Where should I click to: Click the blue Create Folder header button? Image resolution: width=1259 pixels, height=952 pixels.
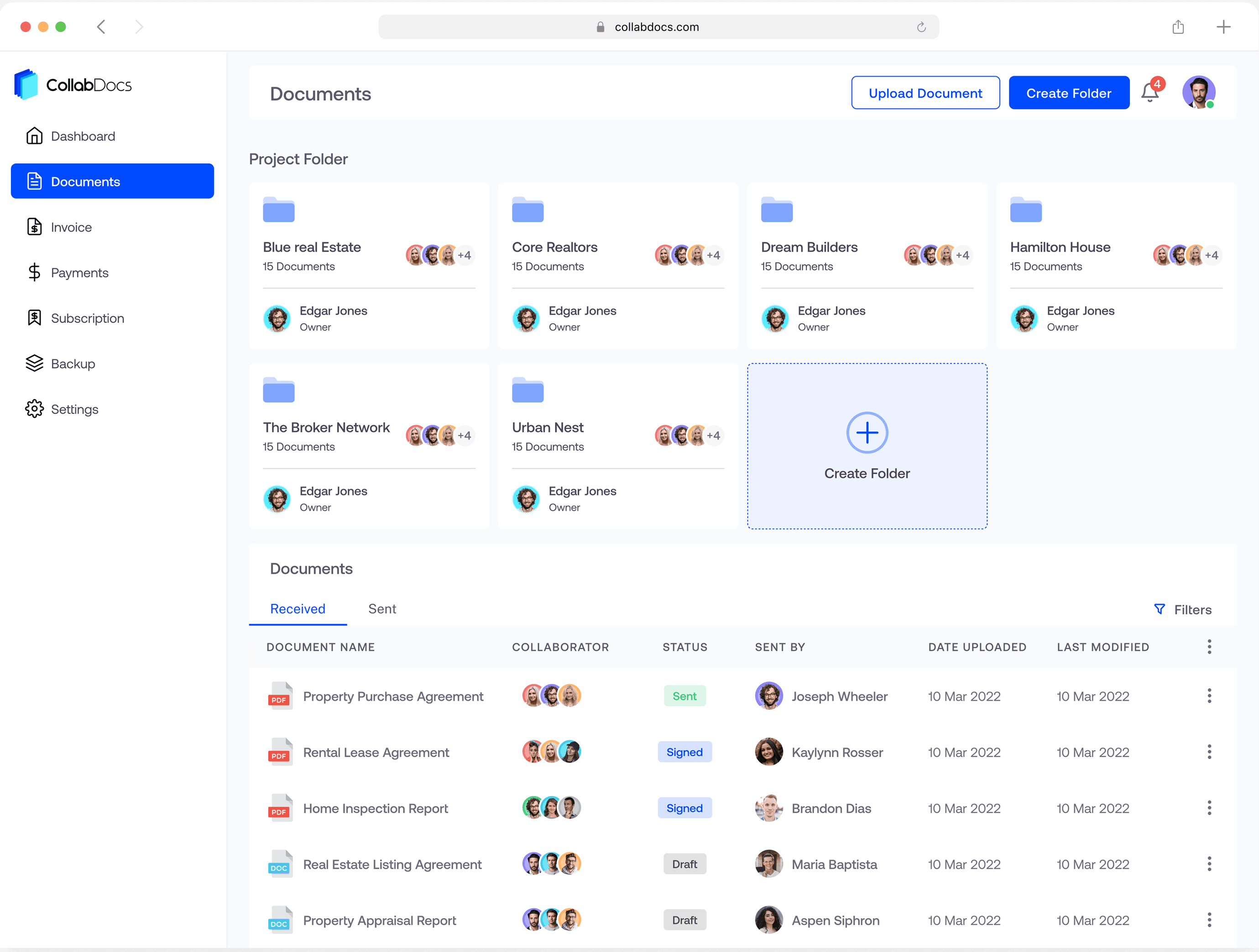point(1068,93)
